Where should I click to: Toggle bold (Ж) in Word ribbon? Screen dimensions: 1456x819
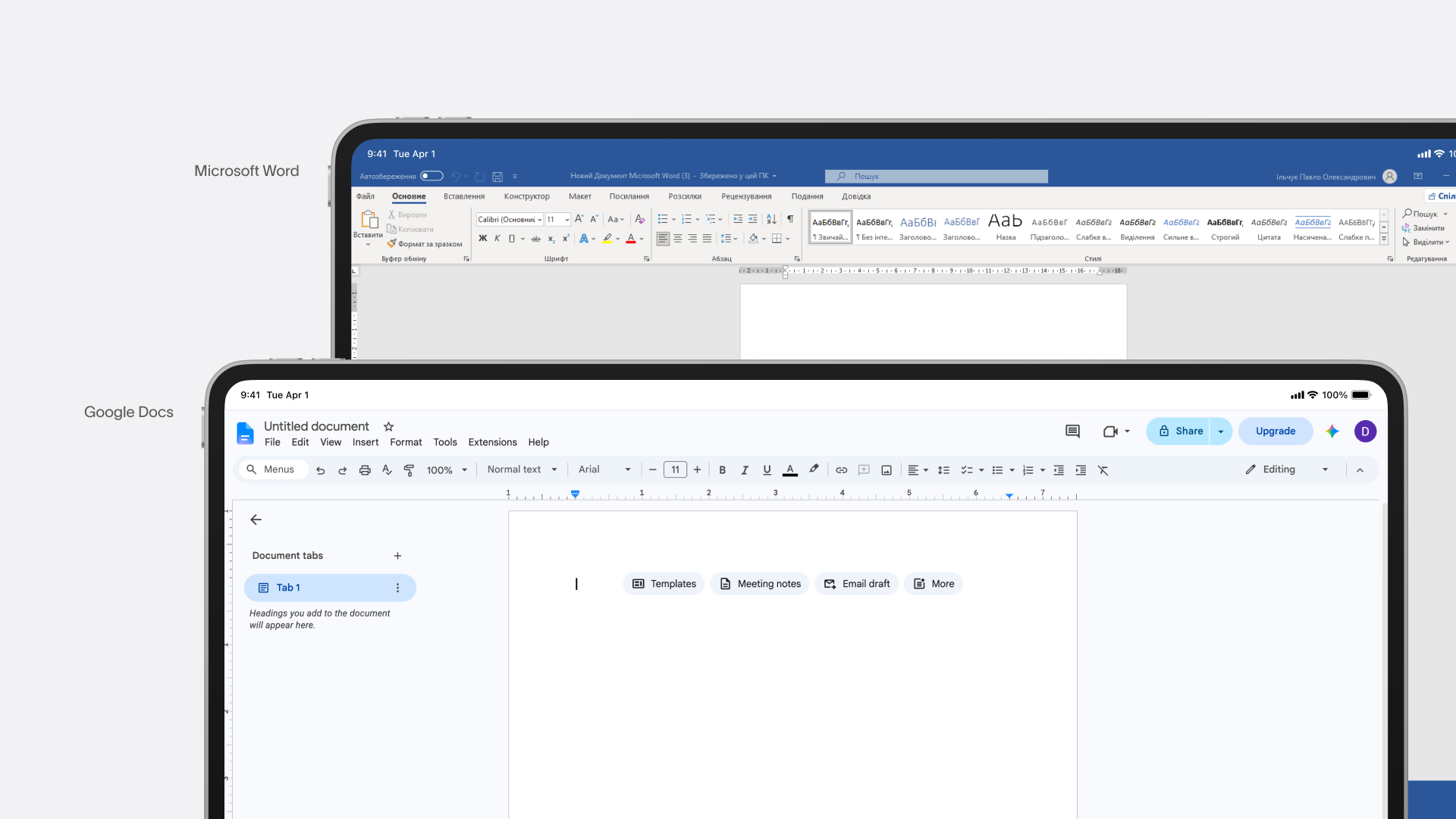[482, 239]
